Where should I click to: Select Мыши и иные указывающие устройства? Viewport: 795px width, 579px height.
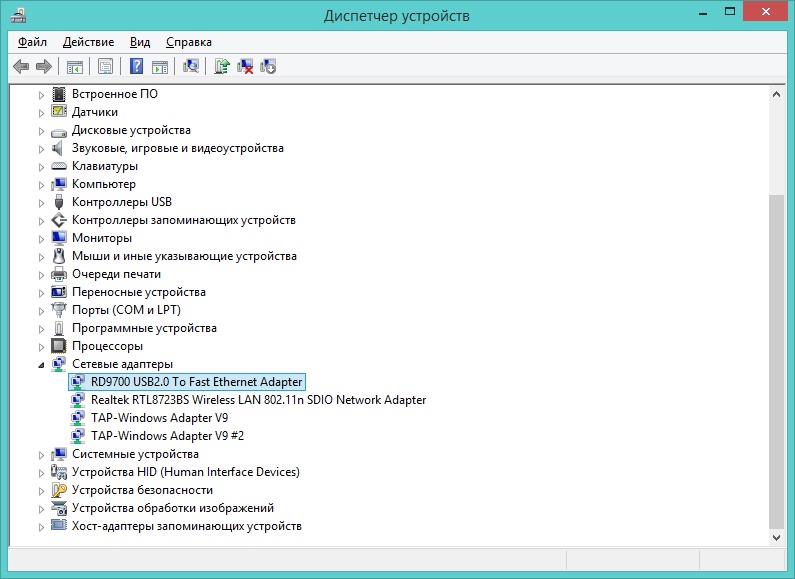pyautogui.click(x=184, y=256)
